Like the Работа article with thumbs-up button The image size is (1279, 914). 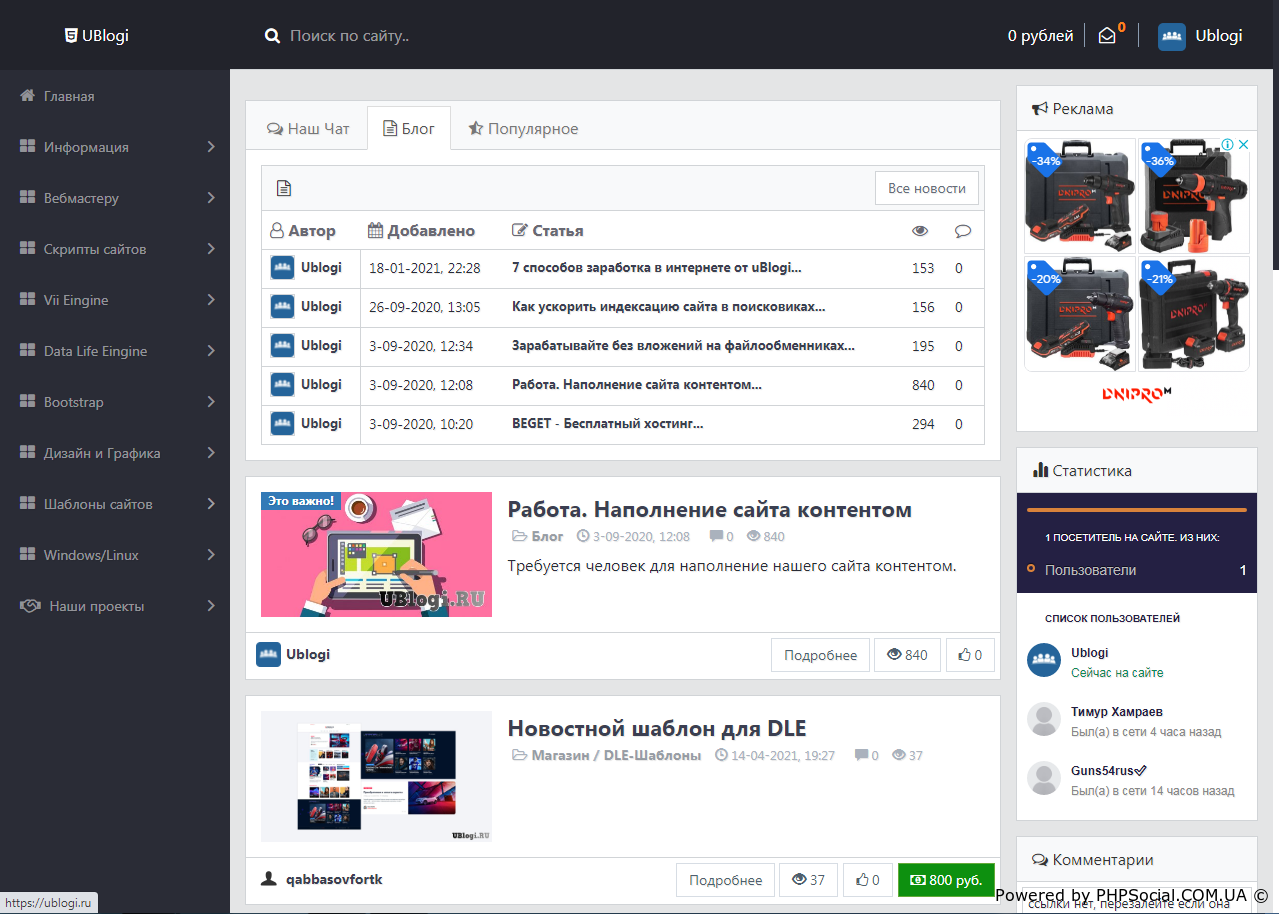970,655
